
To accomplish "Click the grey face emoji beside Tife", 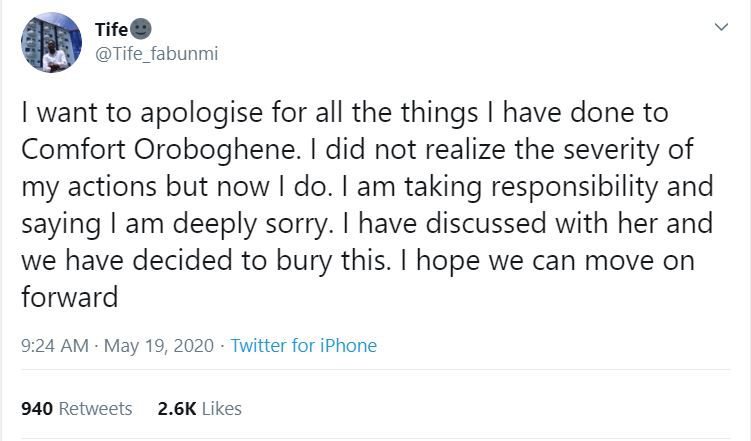I will click(141, 29).
